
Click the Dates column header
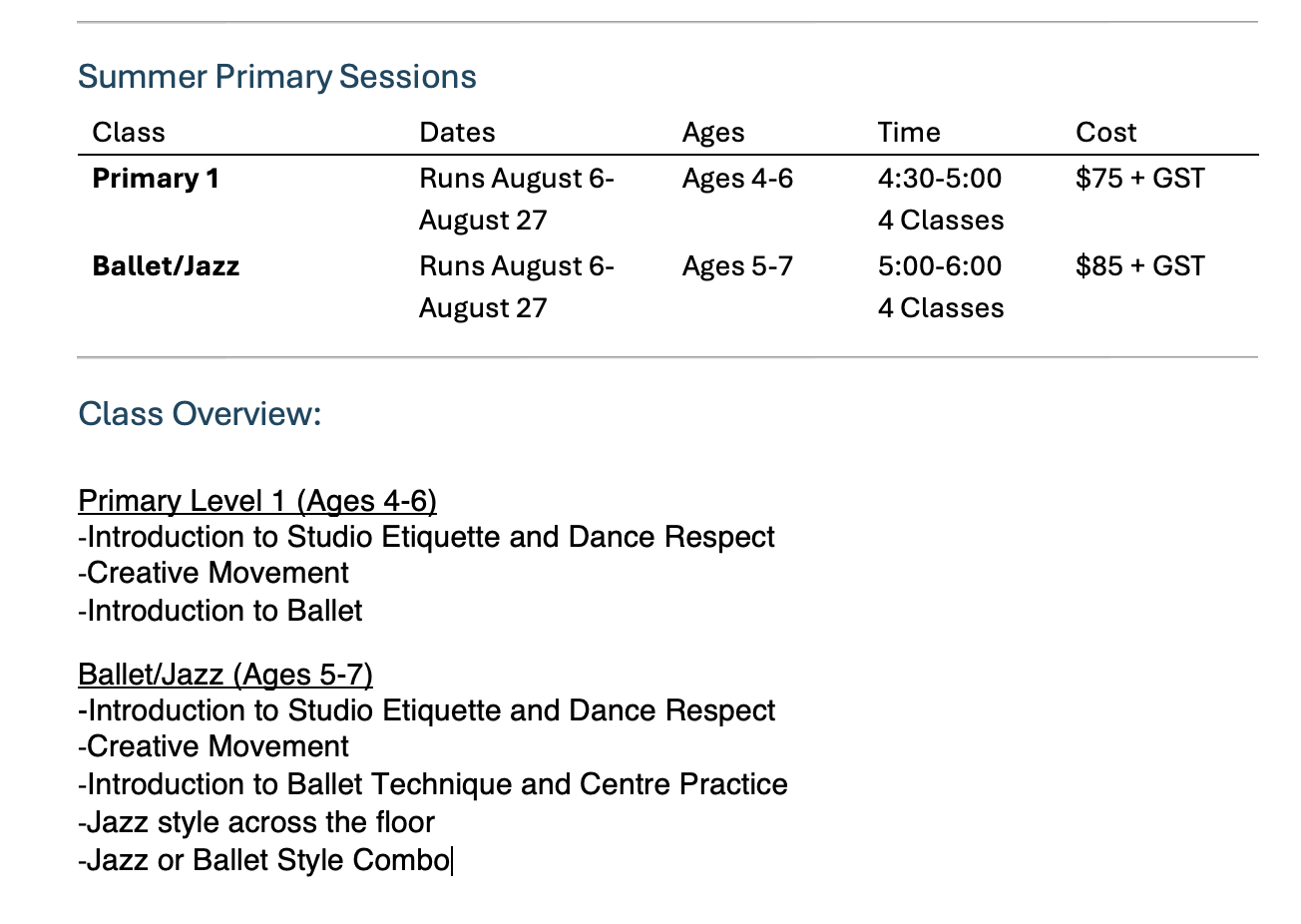tap(457, 133)
